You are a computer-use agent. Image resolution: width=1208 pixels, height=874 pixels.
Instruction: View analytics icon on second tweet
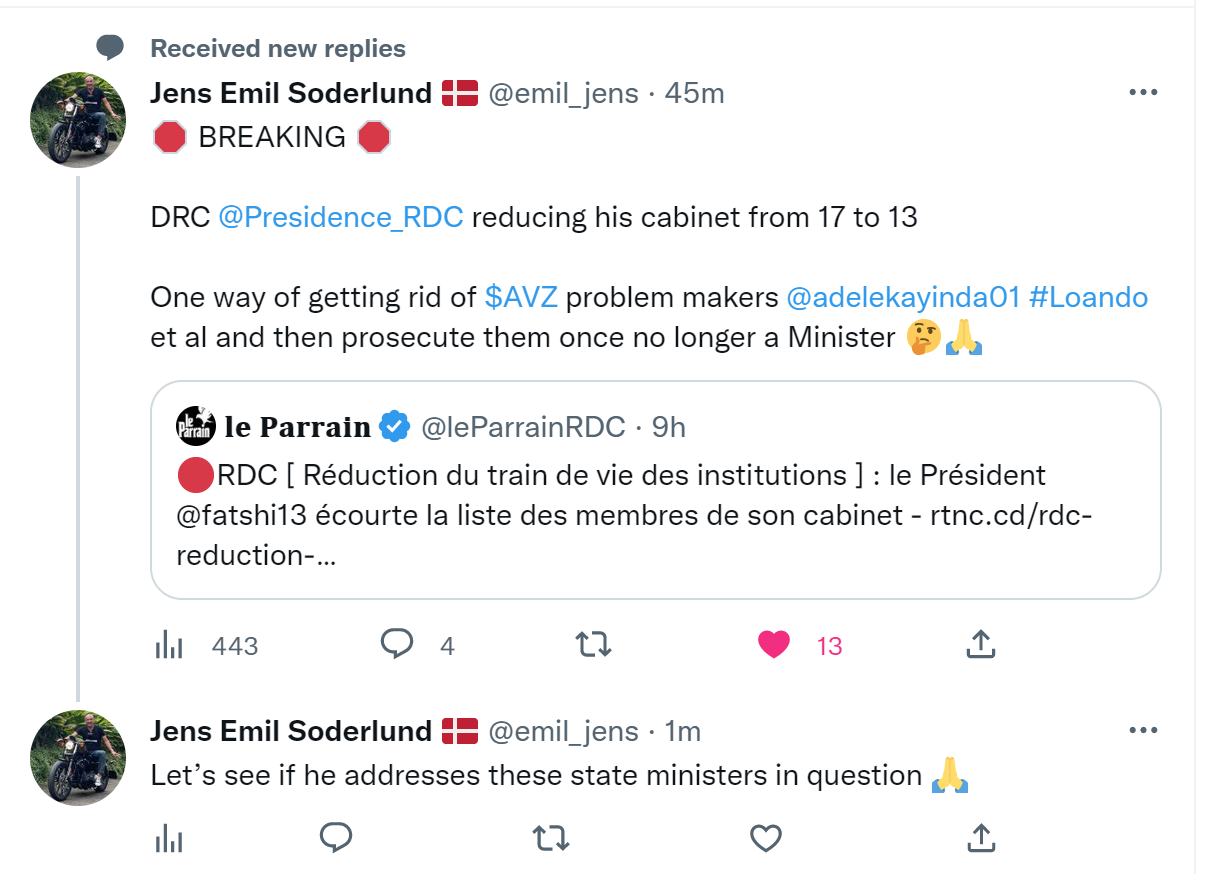169,838
